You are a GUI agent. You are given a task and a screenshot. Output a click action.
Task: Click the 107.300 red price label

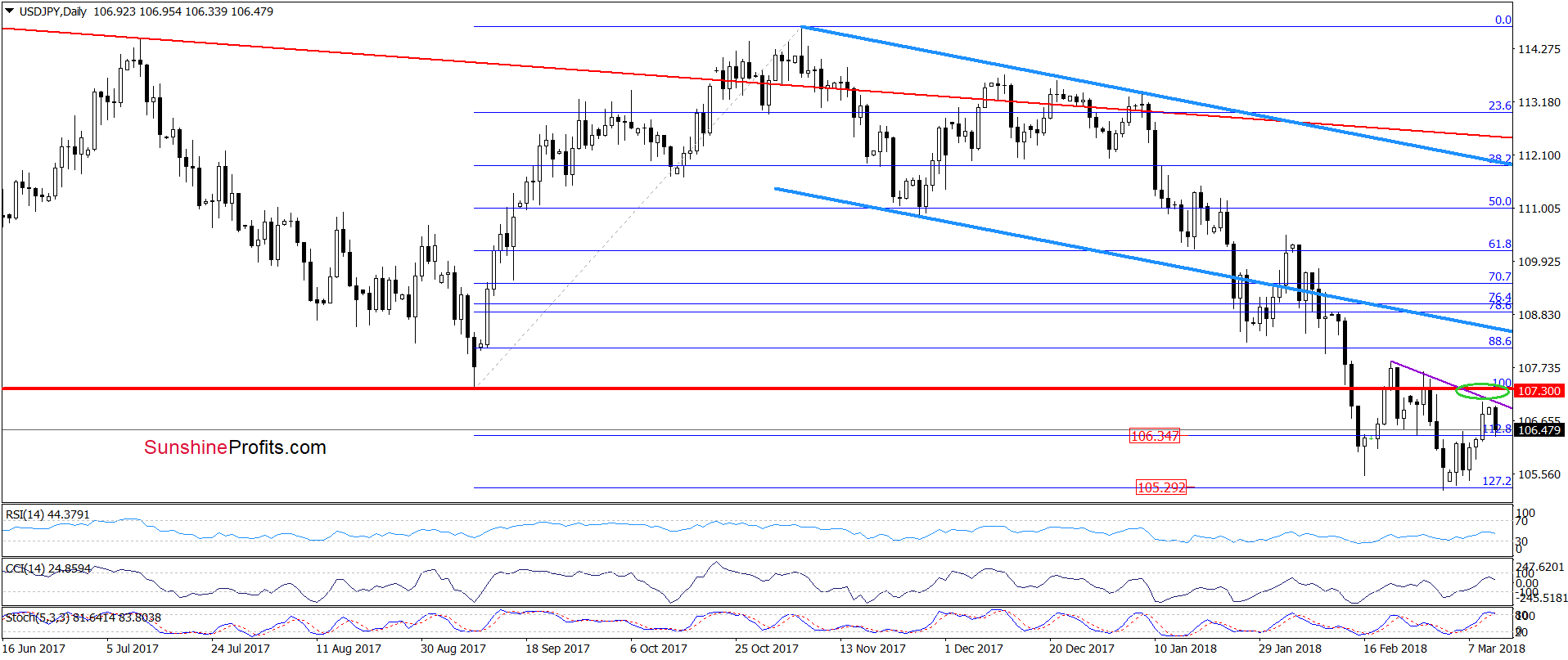[x=1539, y=391]
